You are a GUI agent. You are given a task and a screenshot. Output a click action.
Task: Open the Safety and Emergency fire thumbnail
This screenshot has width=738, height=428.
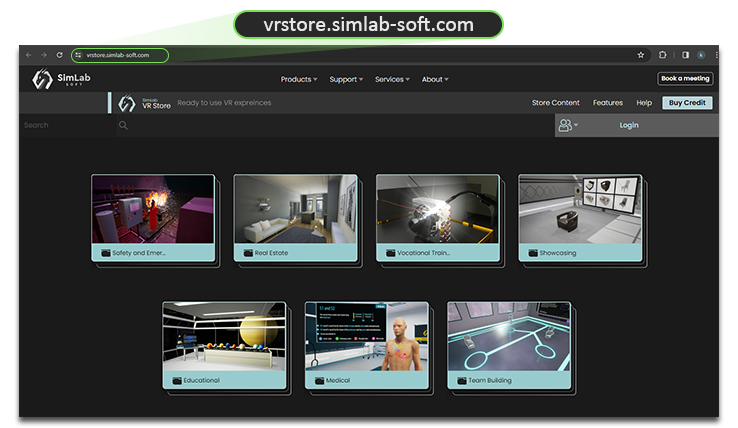153,210
